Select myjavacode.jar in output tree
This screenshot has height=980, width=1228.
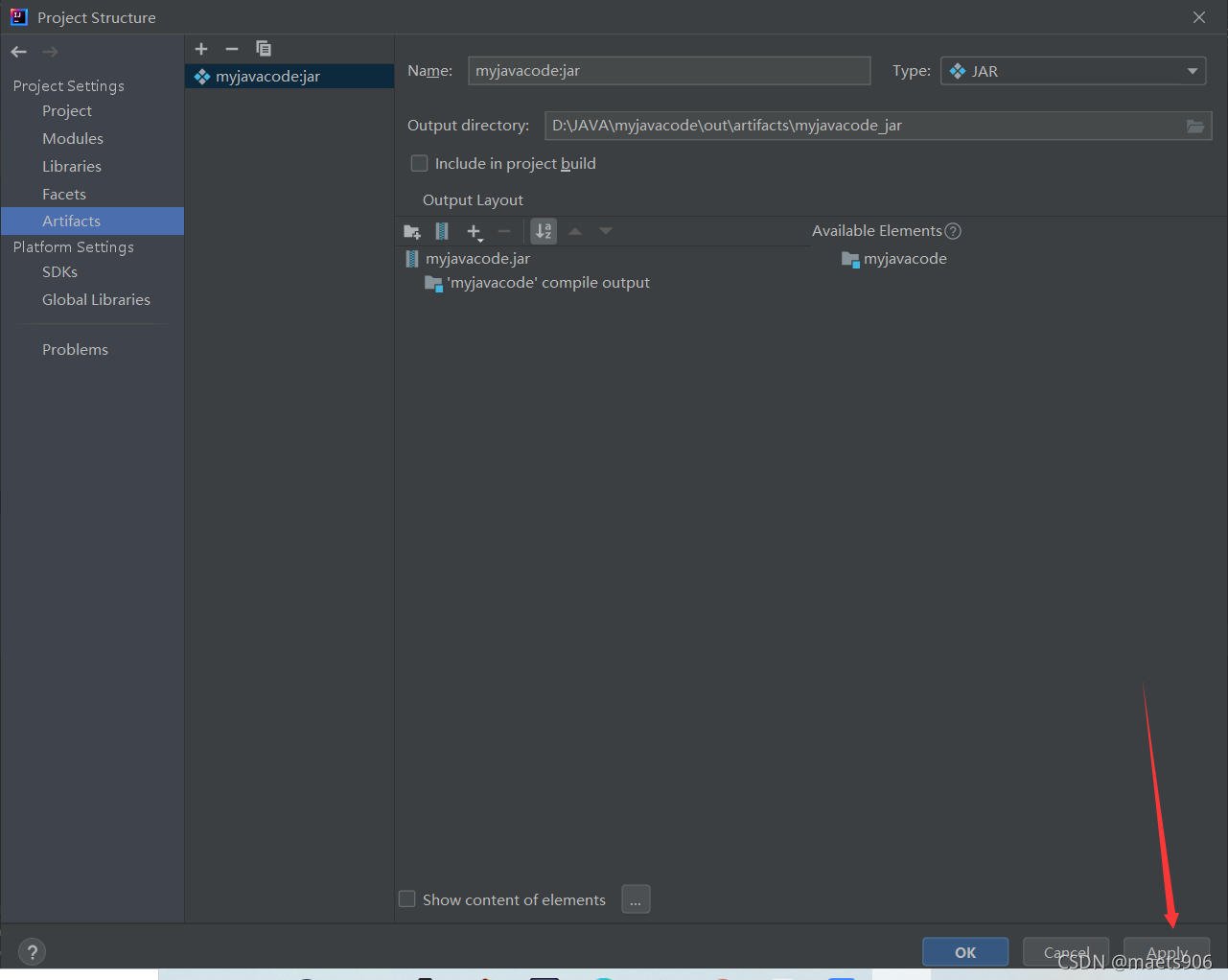click(477, 259)
